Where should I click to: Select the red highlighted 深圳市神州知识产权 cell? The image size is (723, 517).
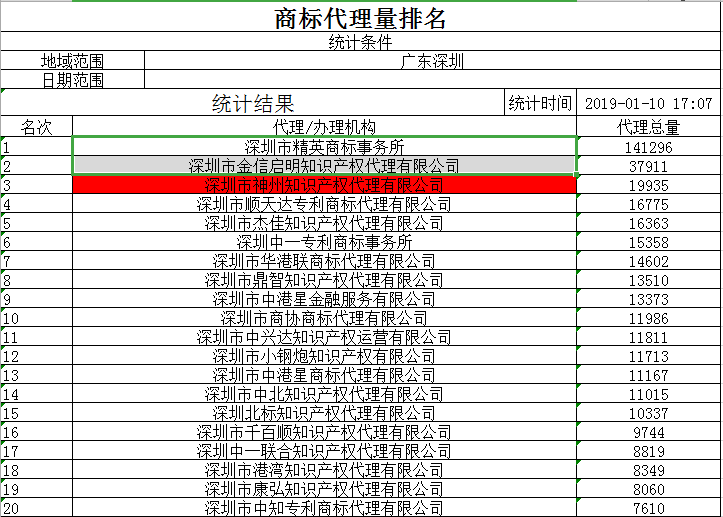point(325,185)
